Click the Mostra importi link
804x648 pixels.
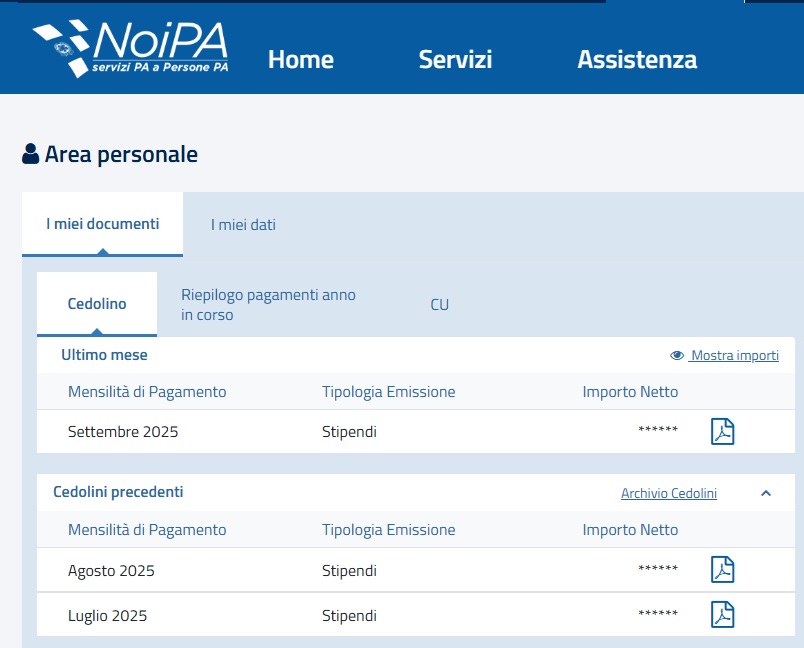click(x=735, y=356)
